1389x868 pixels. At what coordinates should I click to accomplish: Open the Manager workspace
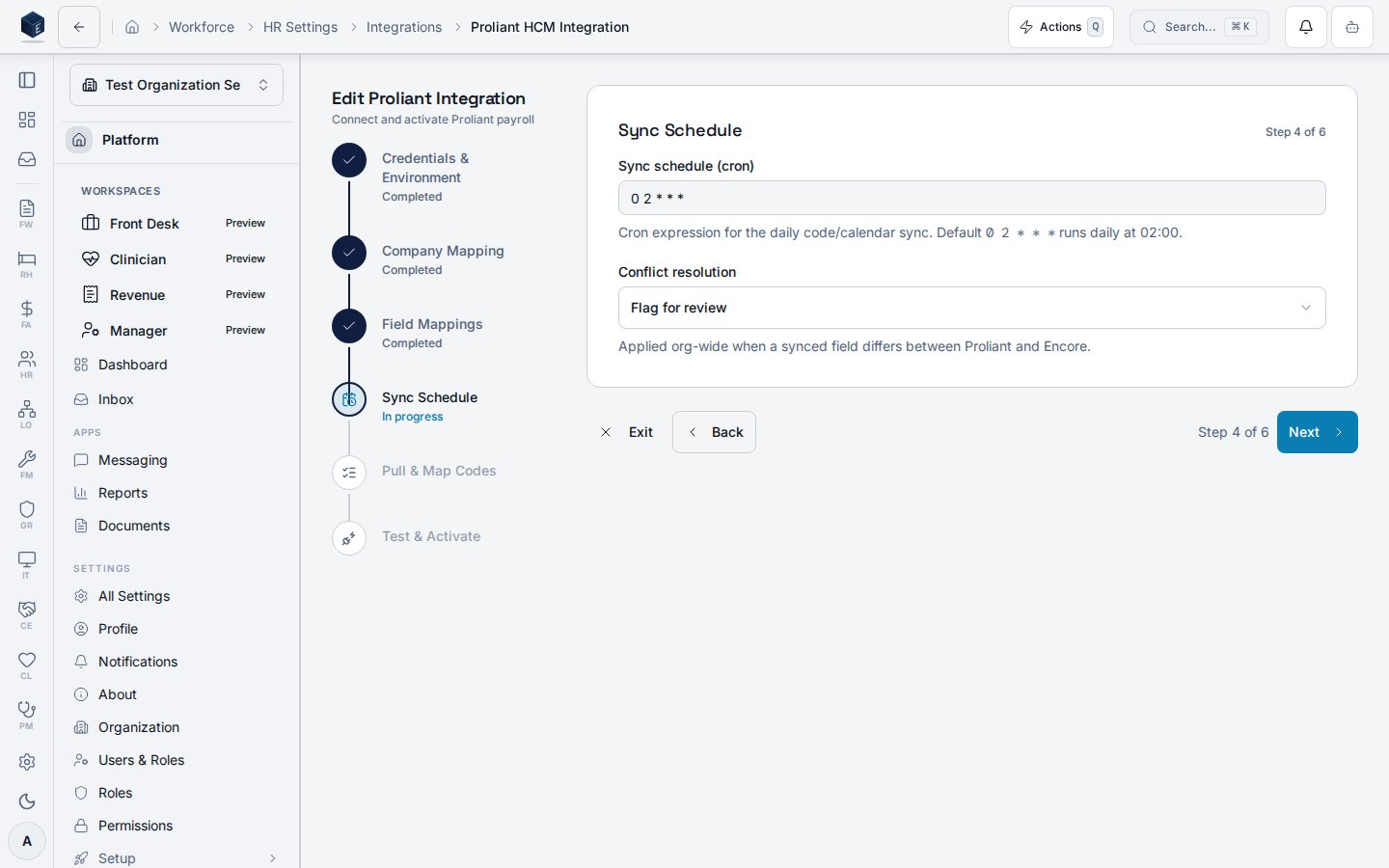(x=176, y=330)
